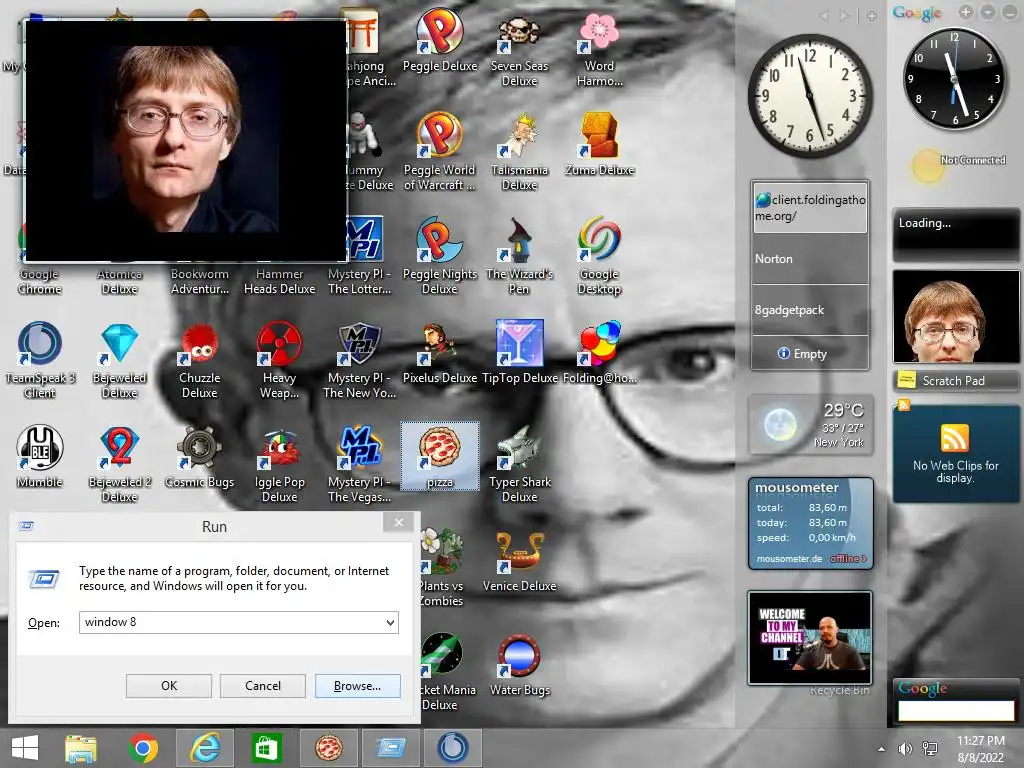Launch Iggle Pop Deluxe shortcut
Screen dimensions: 1024x768
pos(280,464)
